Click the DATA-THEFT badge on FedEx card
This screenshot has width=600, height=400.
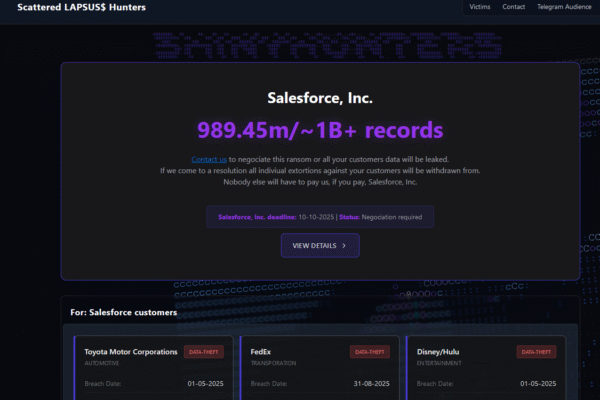pos(370,352)
